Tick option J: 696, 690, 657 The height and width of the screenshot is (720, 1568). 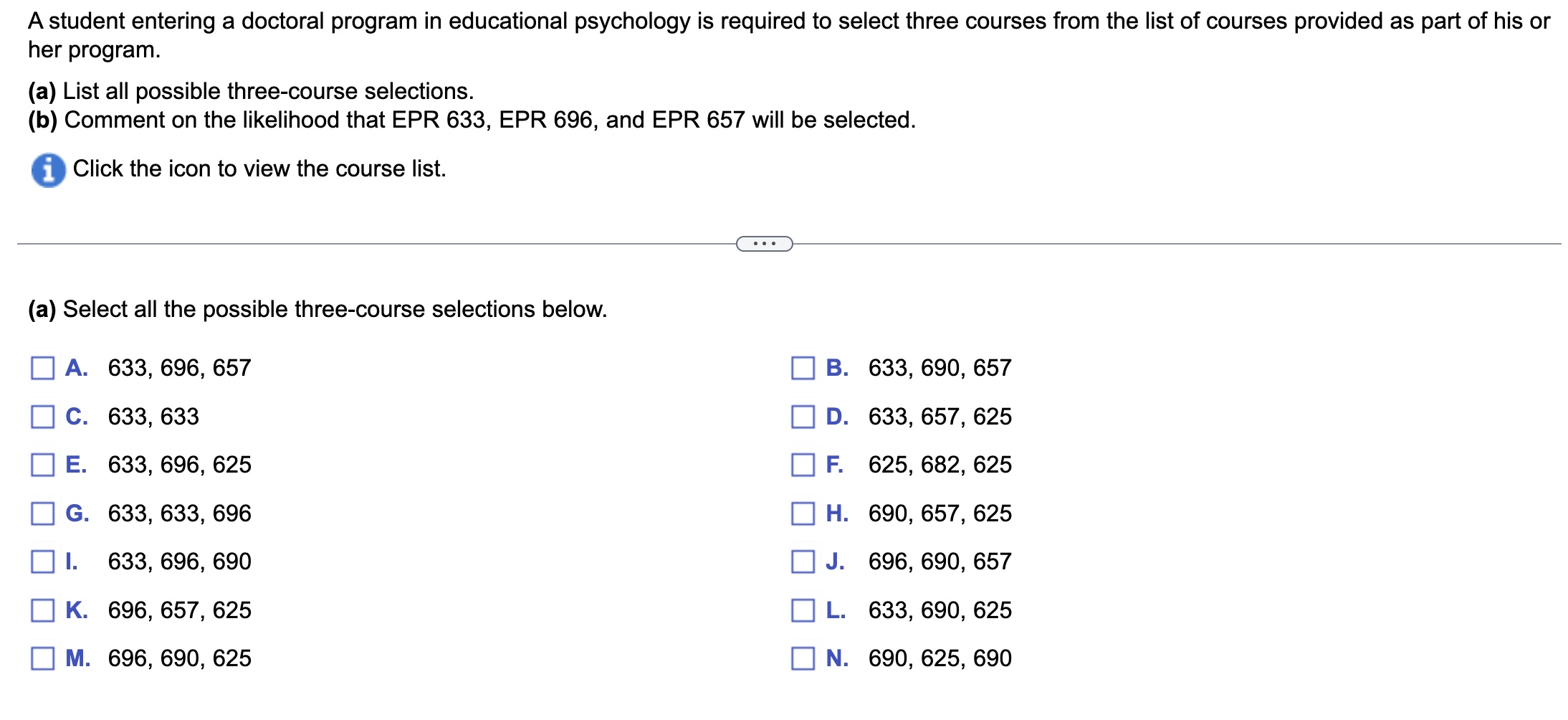pos(803,562)
